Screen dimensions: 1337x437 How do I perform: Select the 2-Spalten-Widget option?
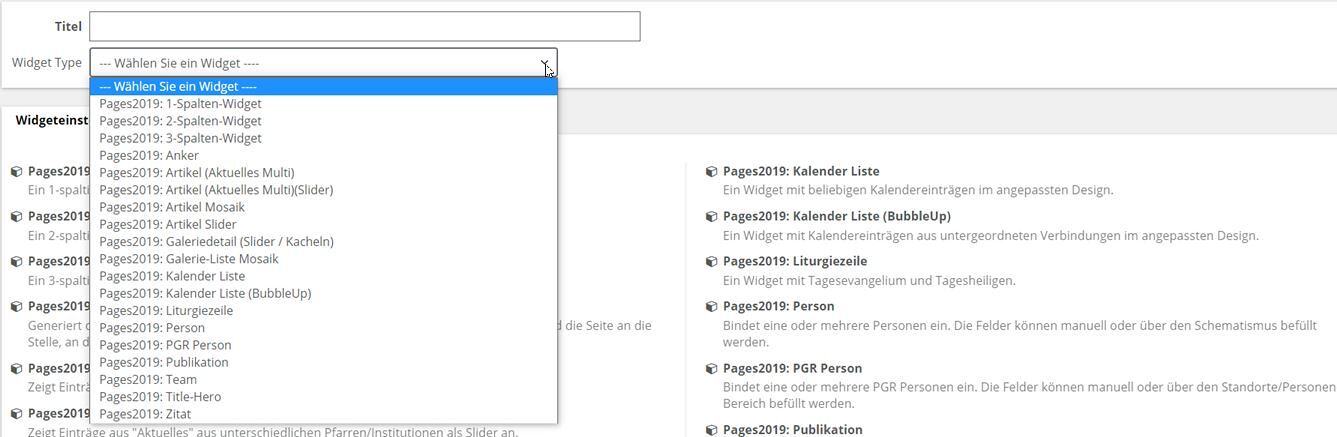point(180,121)
